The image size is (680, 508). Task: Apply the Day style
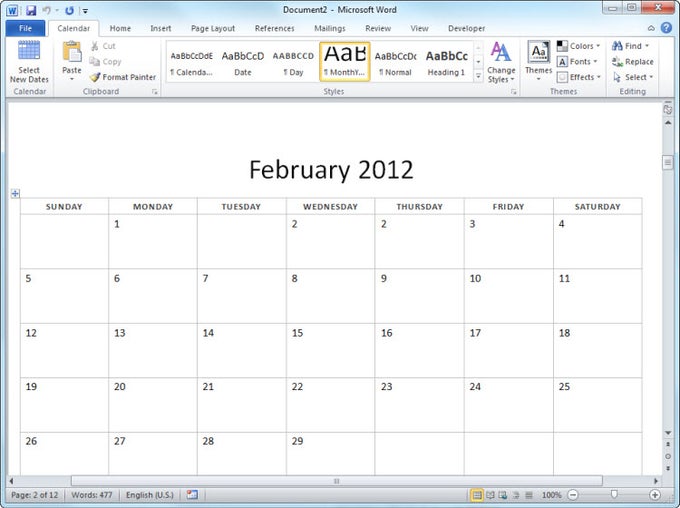point(293,62)
